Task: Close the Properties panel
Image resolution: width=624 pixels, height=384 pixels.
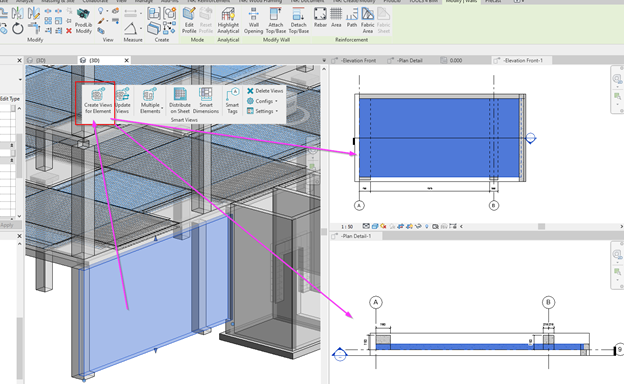Action: click(x=19, y=60)
